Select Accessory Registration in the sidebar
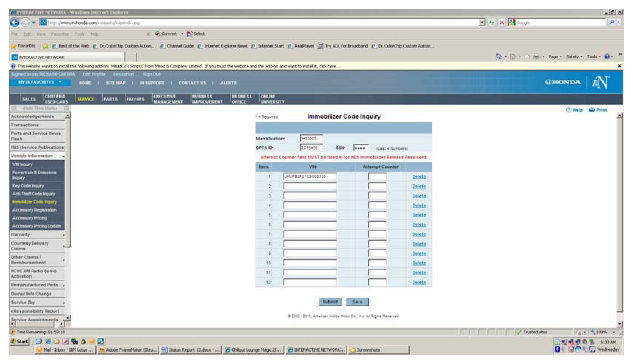Screen dimensions: 633x364 (x=34, y=210)
